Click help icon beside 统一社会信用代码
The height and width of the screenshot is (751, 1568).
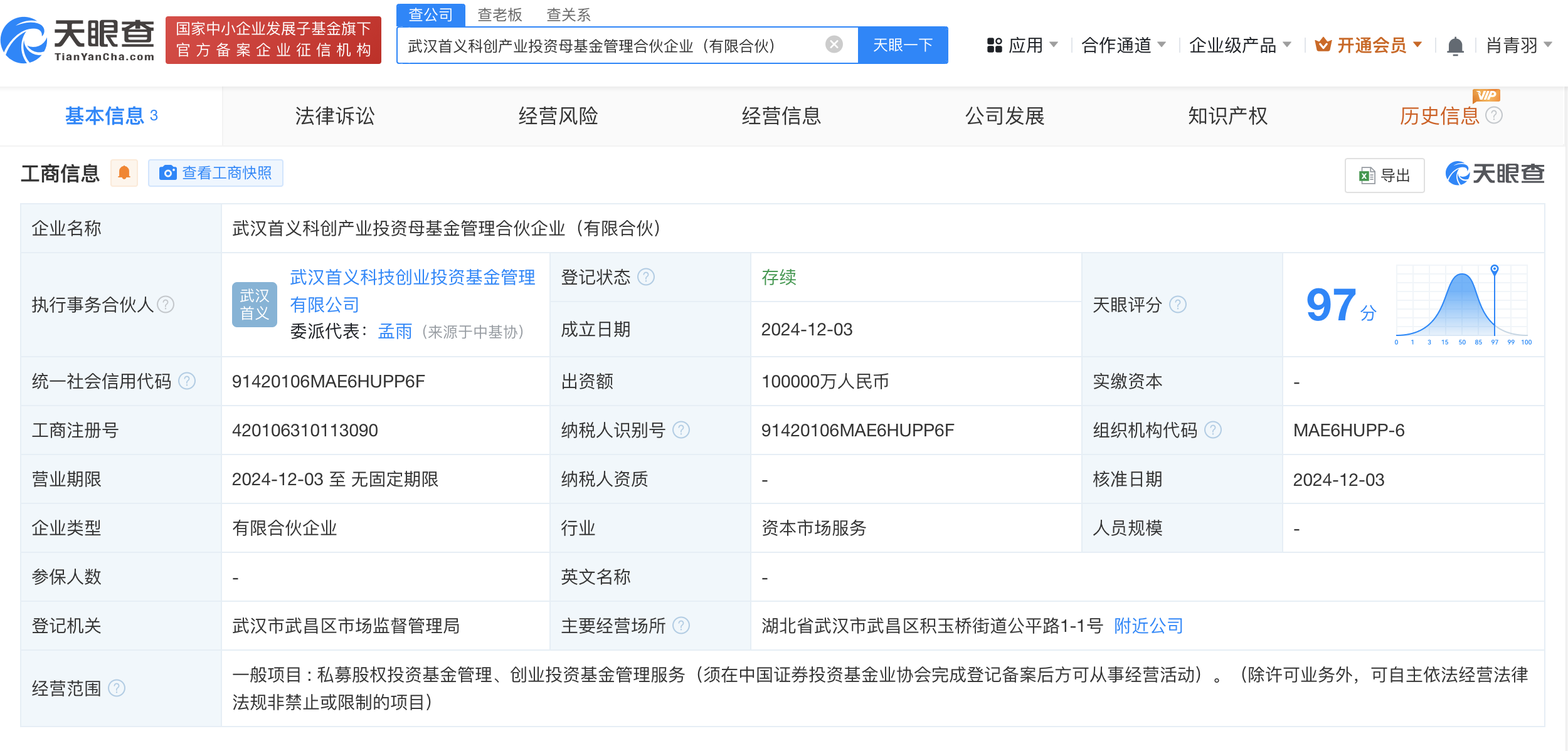click(187, 381)
